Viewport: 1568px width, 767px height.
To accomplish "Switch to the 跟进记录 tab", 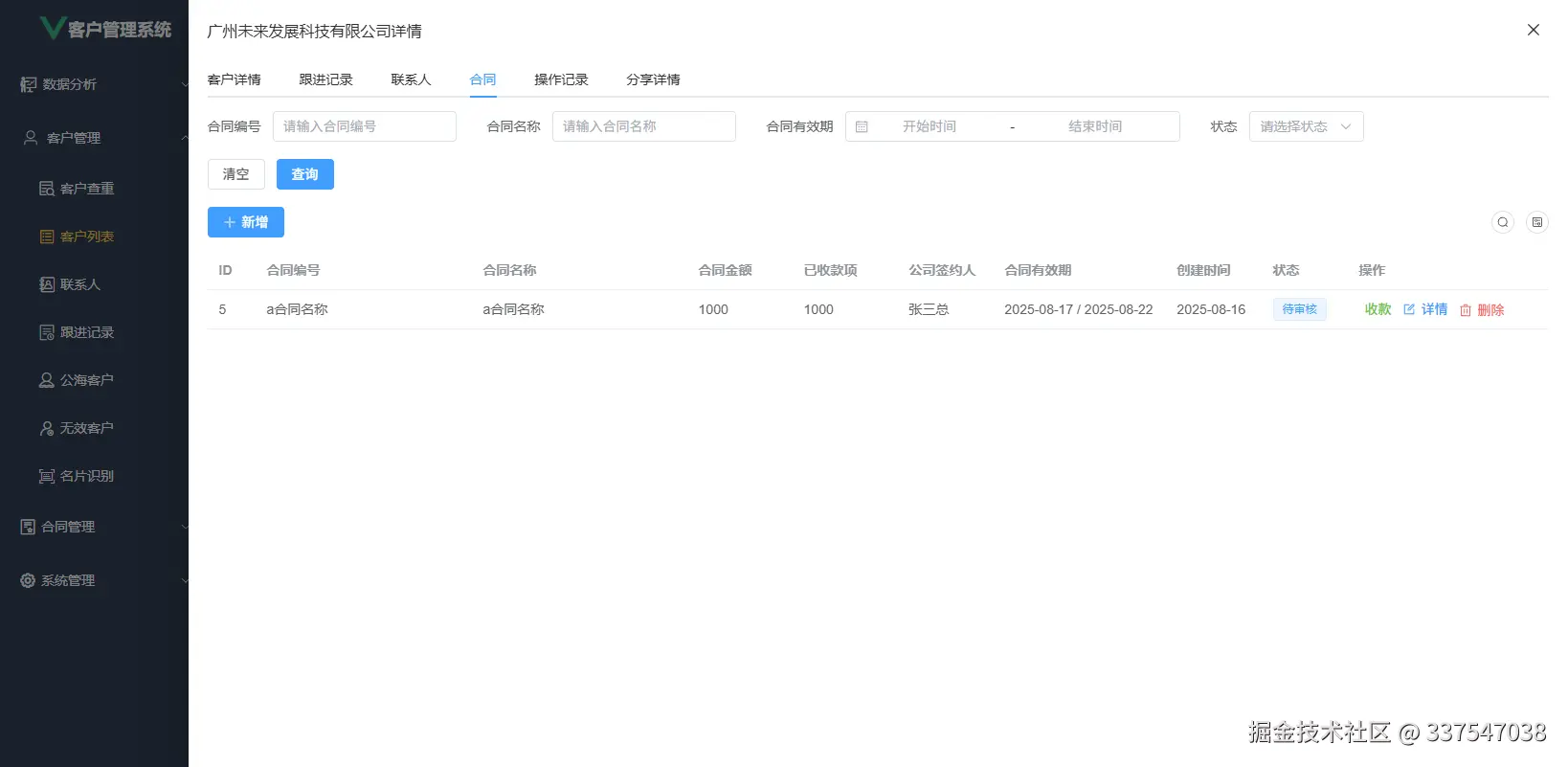I will (325, 79).
